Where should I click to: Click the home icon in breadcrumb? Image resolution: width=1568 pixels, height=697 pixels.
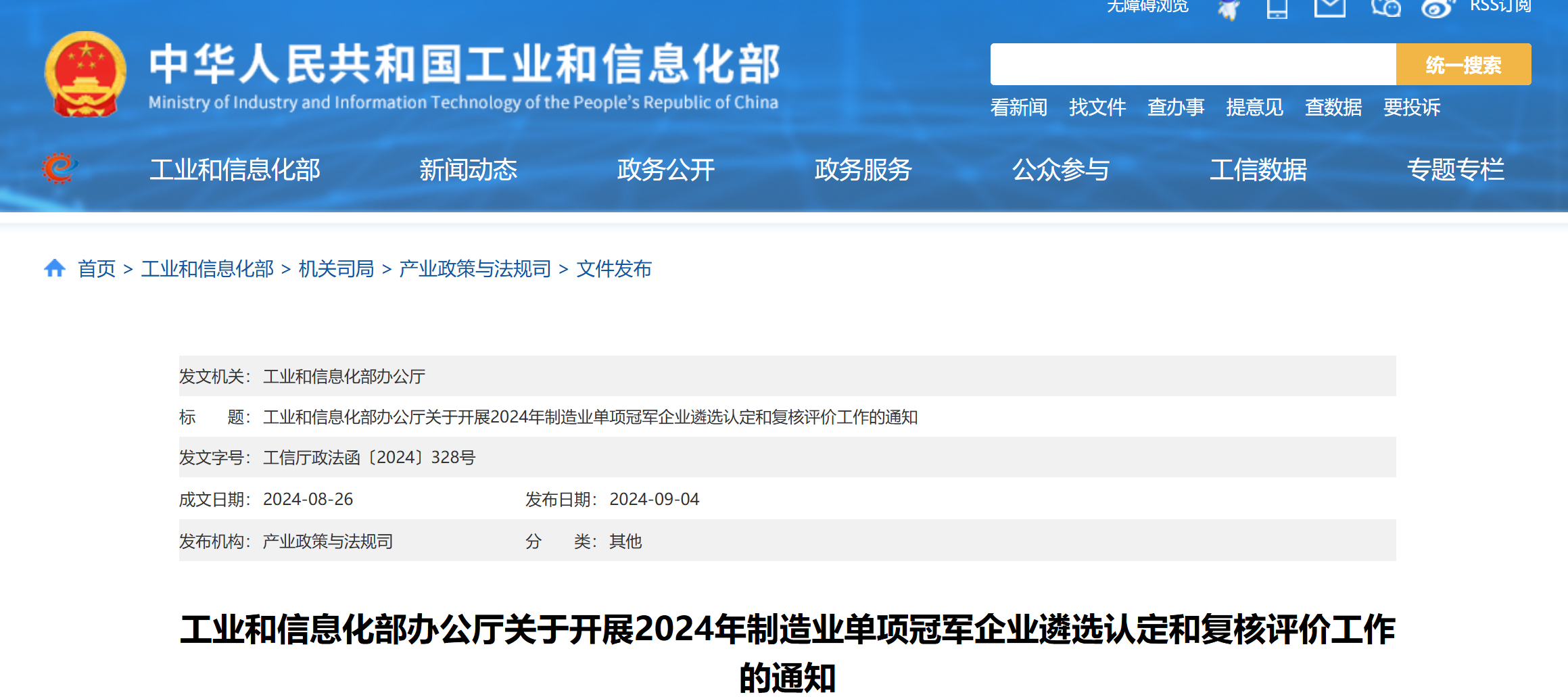55,268
